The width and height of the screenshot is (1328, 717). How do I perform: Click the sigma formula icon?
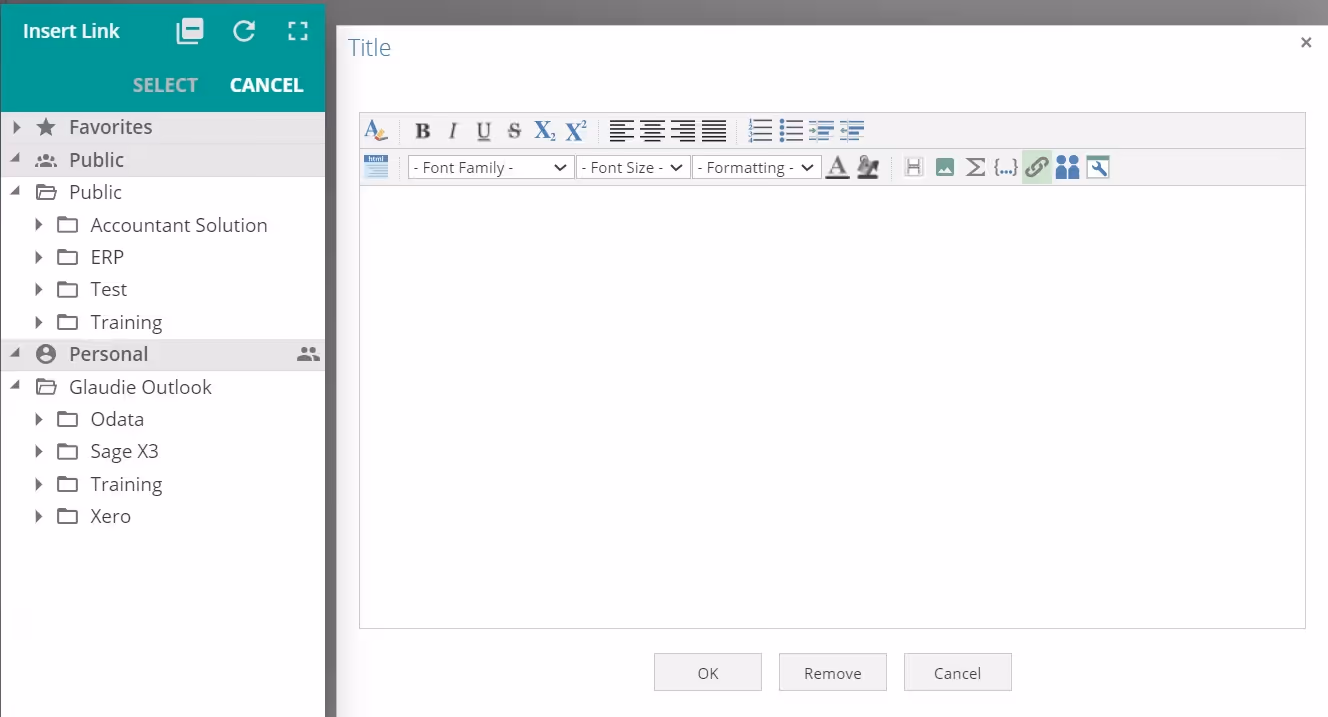(975, 168)
